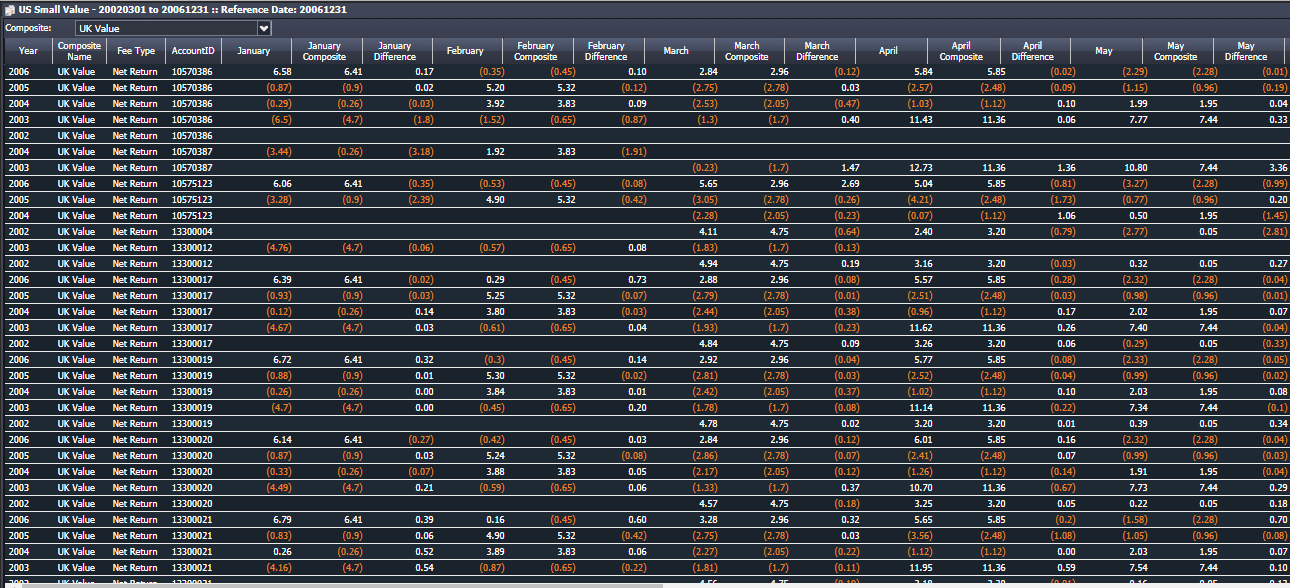
Task: Click the February Composite column header
Action: tap(538, 51)
